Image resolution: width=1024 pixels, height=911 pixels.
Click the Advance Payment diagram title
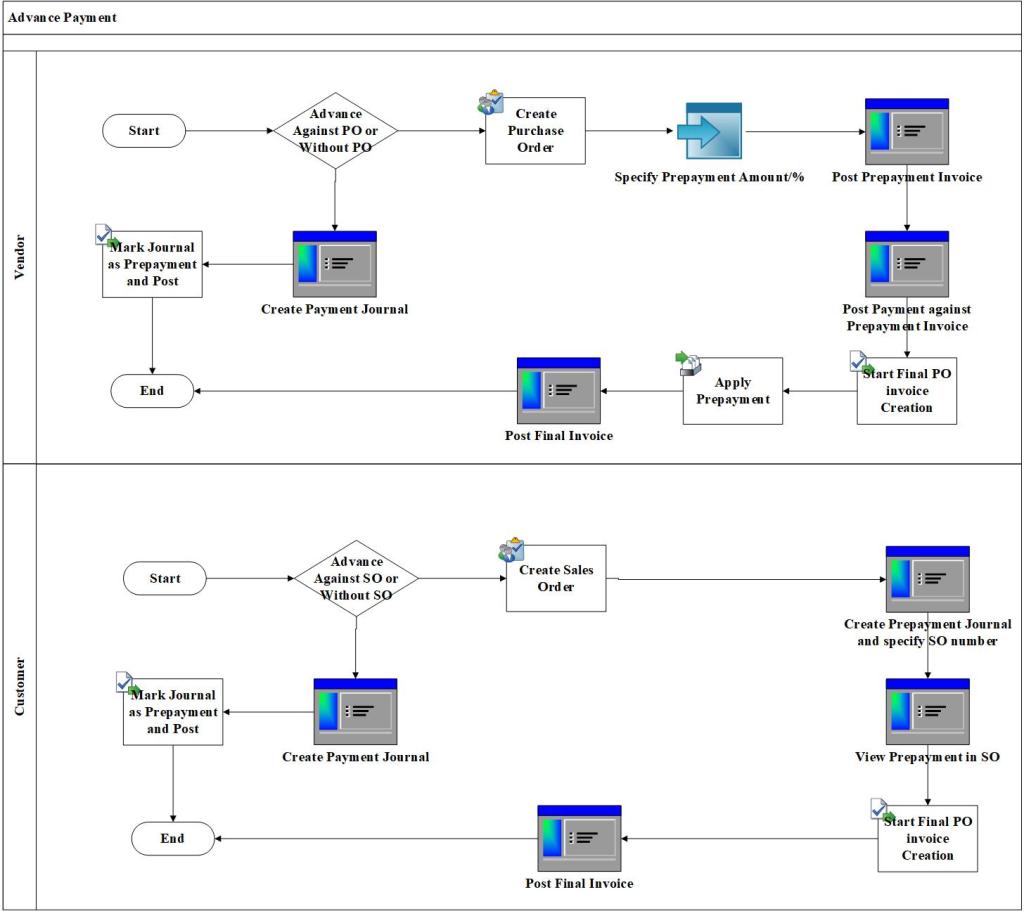tap(62, 17)
